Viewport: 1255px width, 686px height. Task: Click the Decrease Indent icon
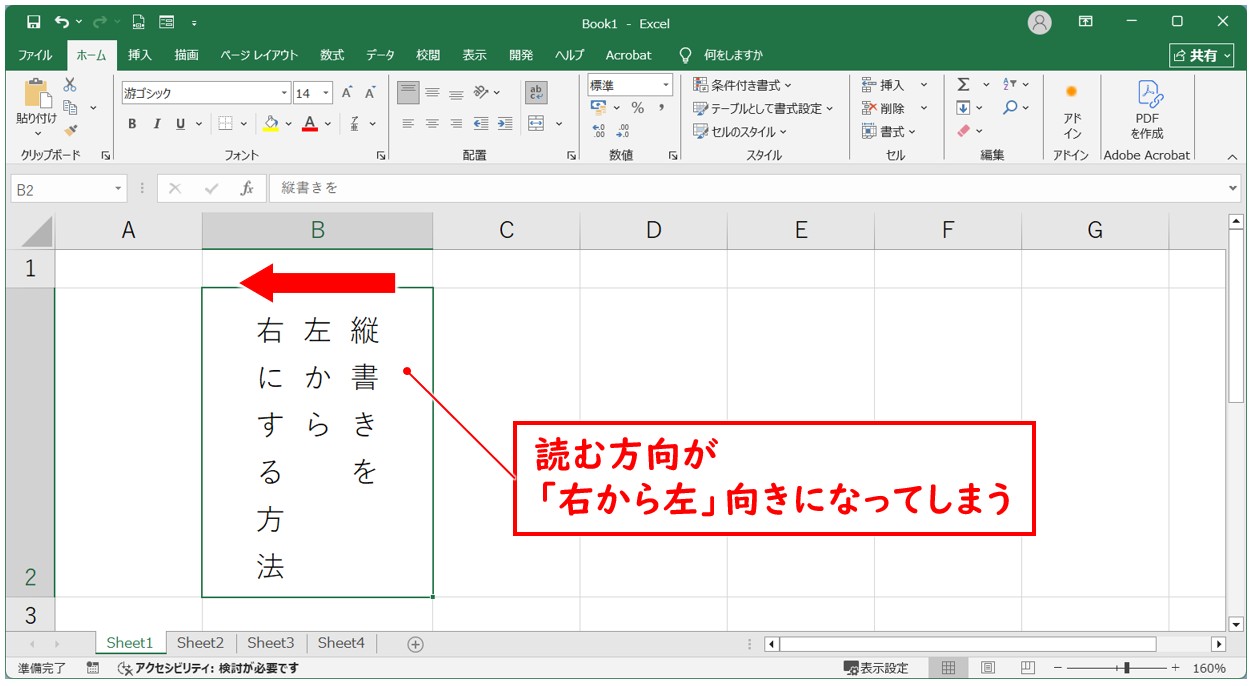(x=481, y=124)
